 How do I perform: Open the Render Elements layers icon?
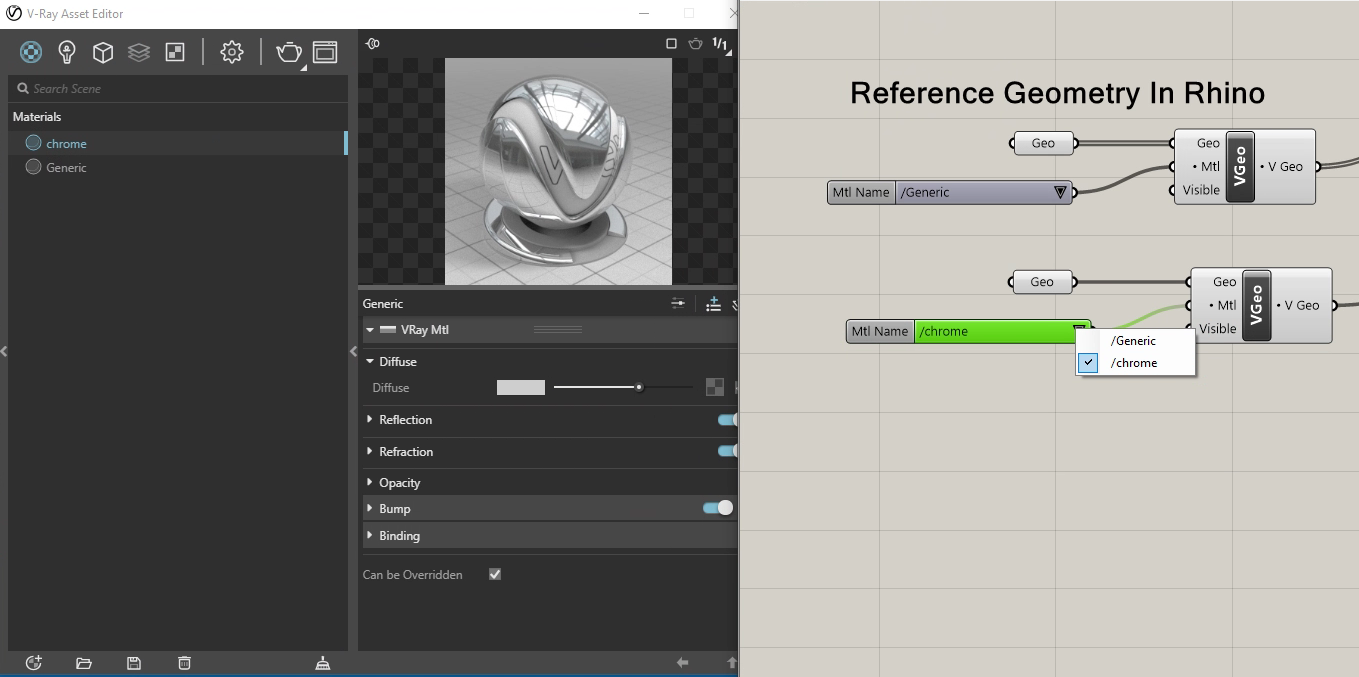click(x=139, y=52)
